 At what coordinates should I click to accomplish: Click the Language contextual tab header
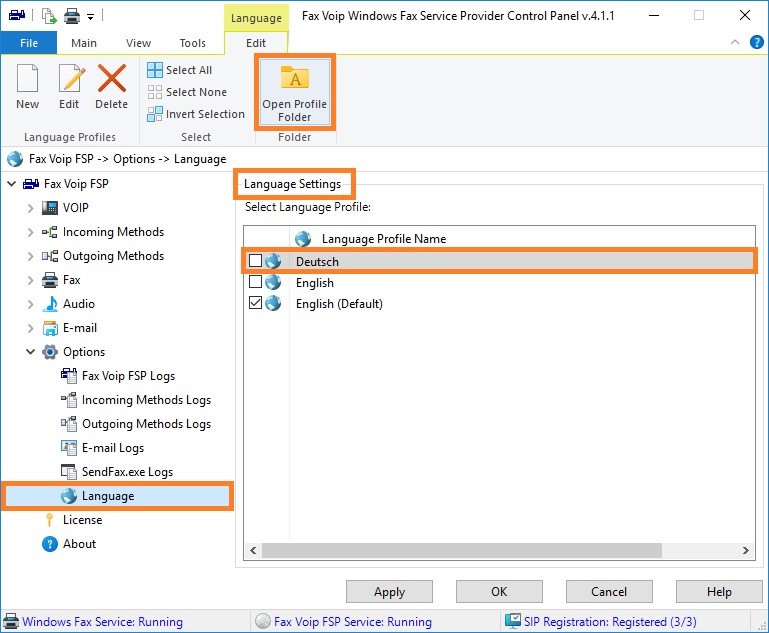256,18
